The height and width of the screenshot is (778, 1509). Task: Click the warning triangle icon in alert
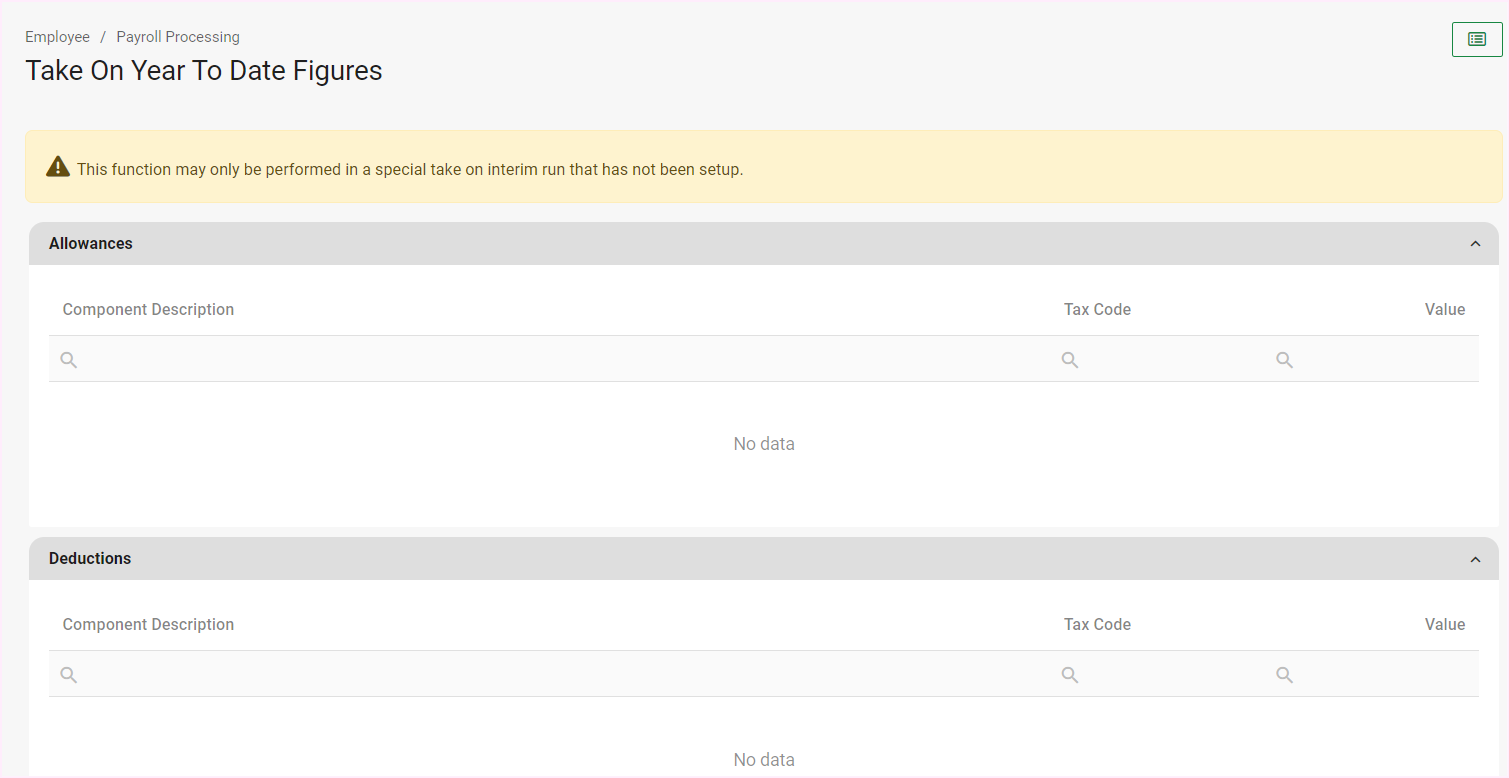tap(58, 167)
